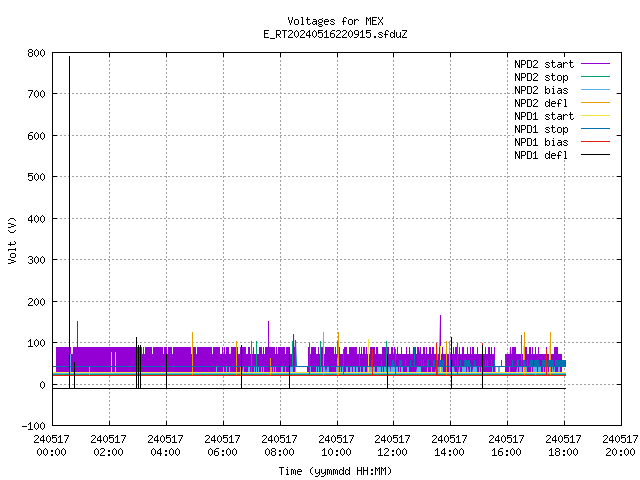Click the NPD2 bias light blue legend line
This screenshot has width=640, height=480.
(x=595, y=90)
